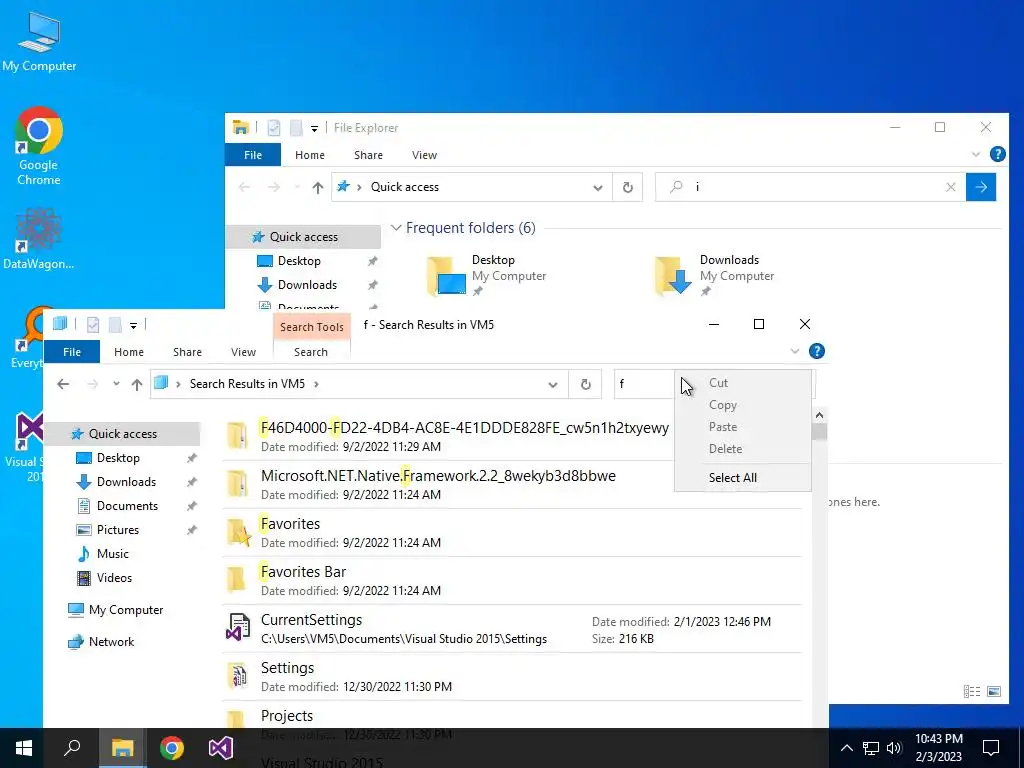
Task: Select Pictures in Search Results sidebar
Action: coord(118,530)
